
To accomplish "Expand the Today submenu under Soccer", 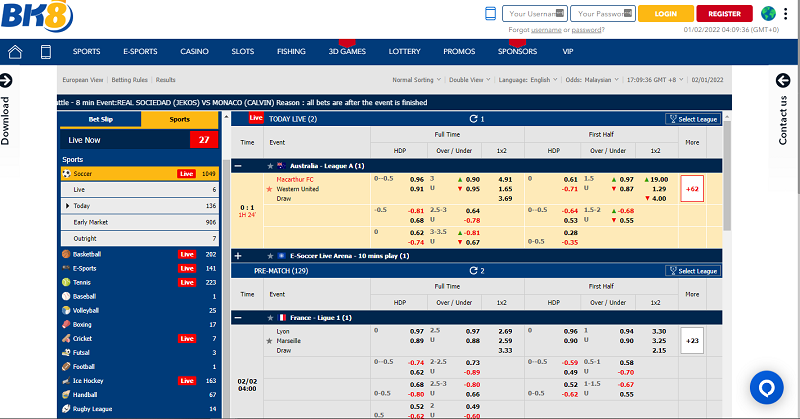I will coord(67,206).
